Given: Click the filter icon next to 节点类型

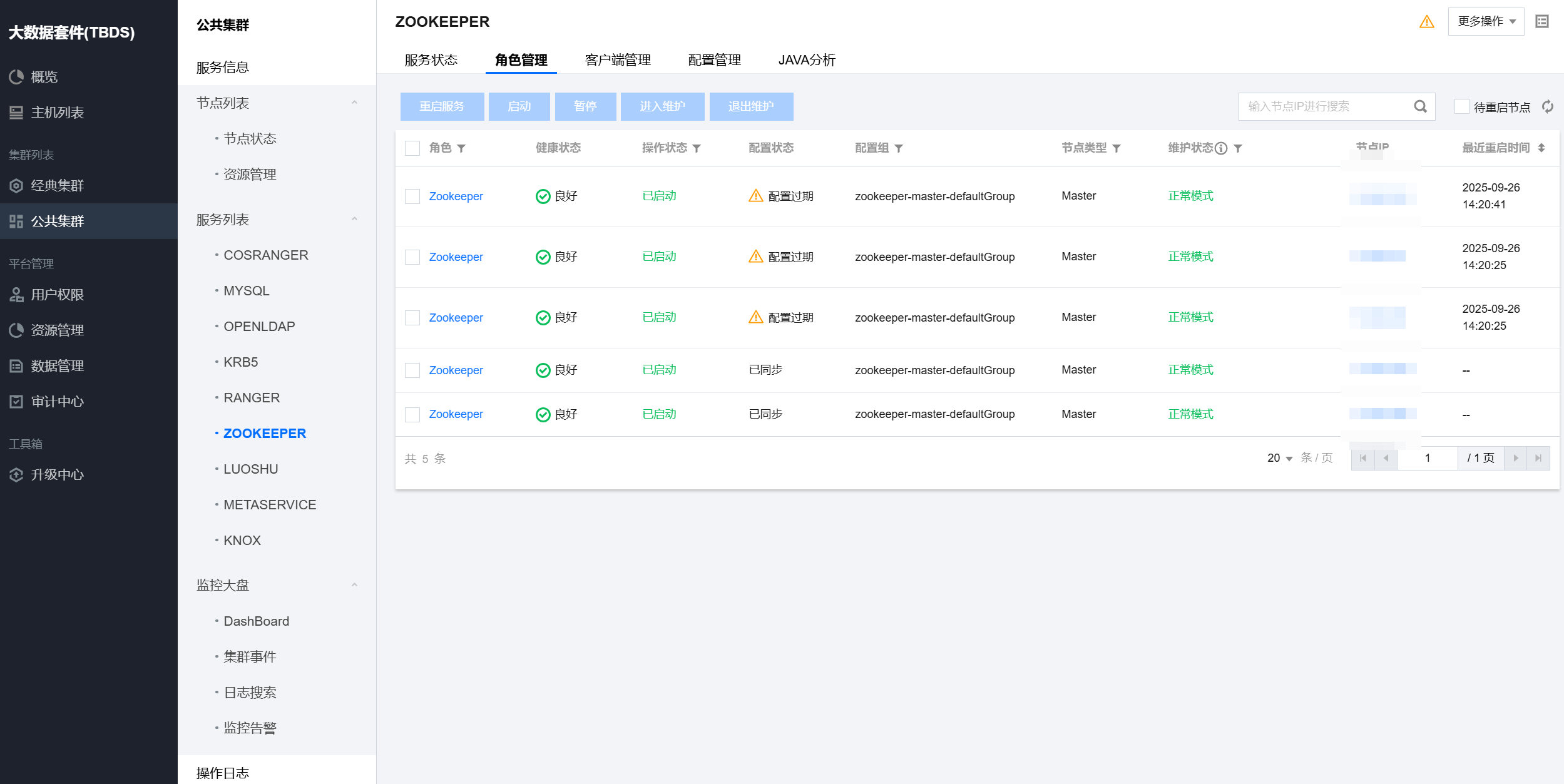Looking at the screenshot, I should click(x=1117, y=148).
